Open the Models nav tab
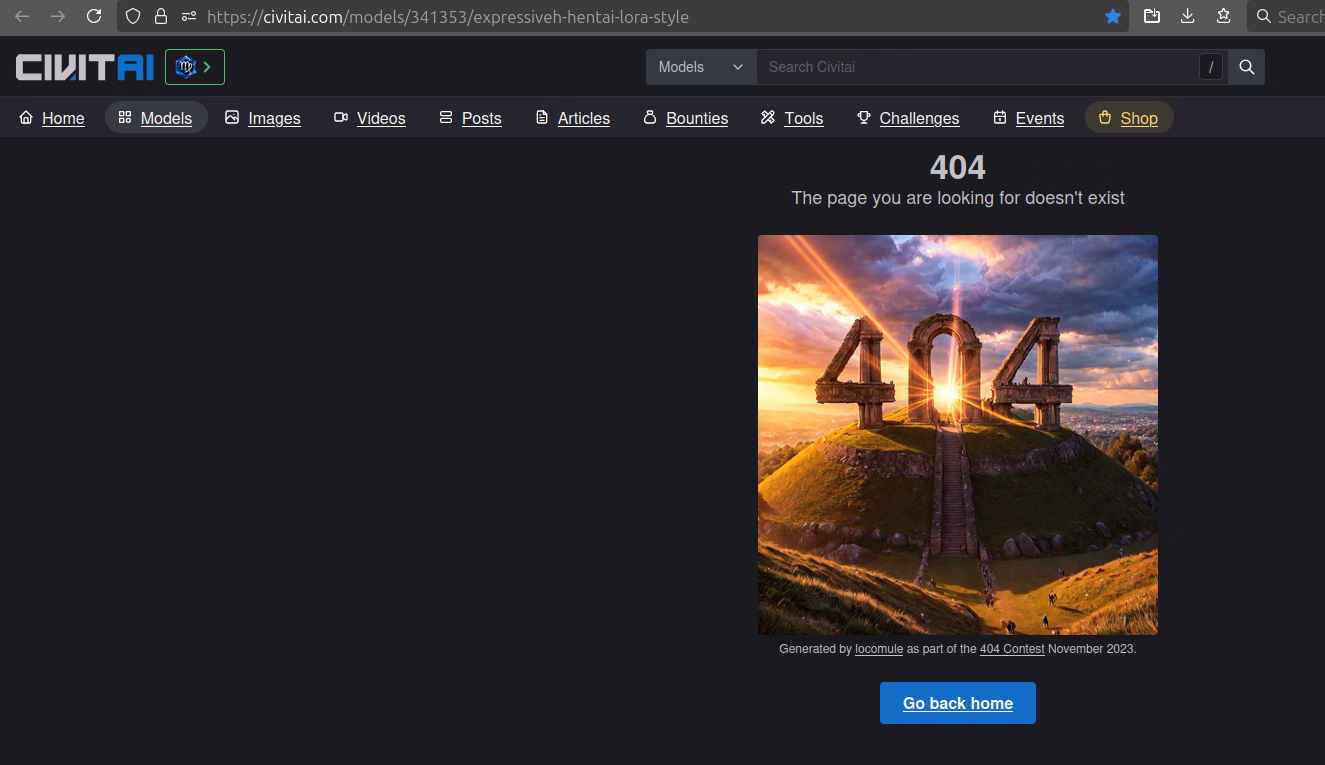The height and width of the screenshot is (765, 1325). click(156, 118)
